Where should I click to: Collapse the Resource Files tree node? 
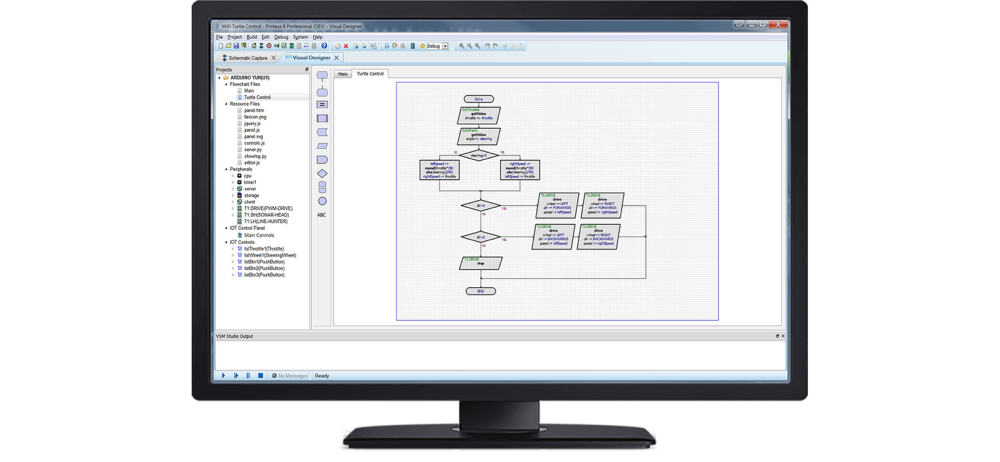(226, 104)
